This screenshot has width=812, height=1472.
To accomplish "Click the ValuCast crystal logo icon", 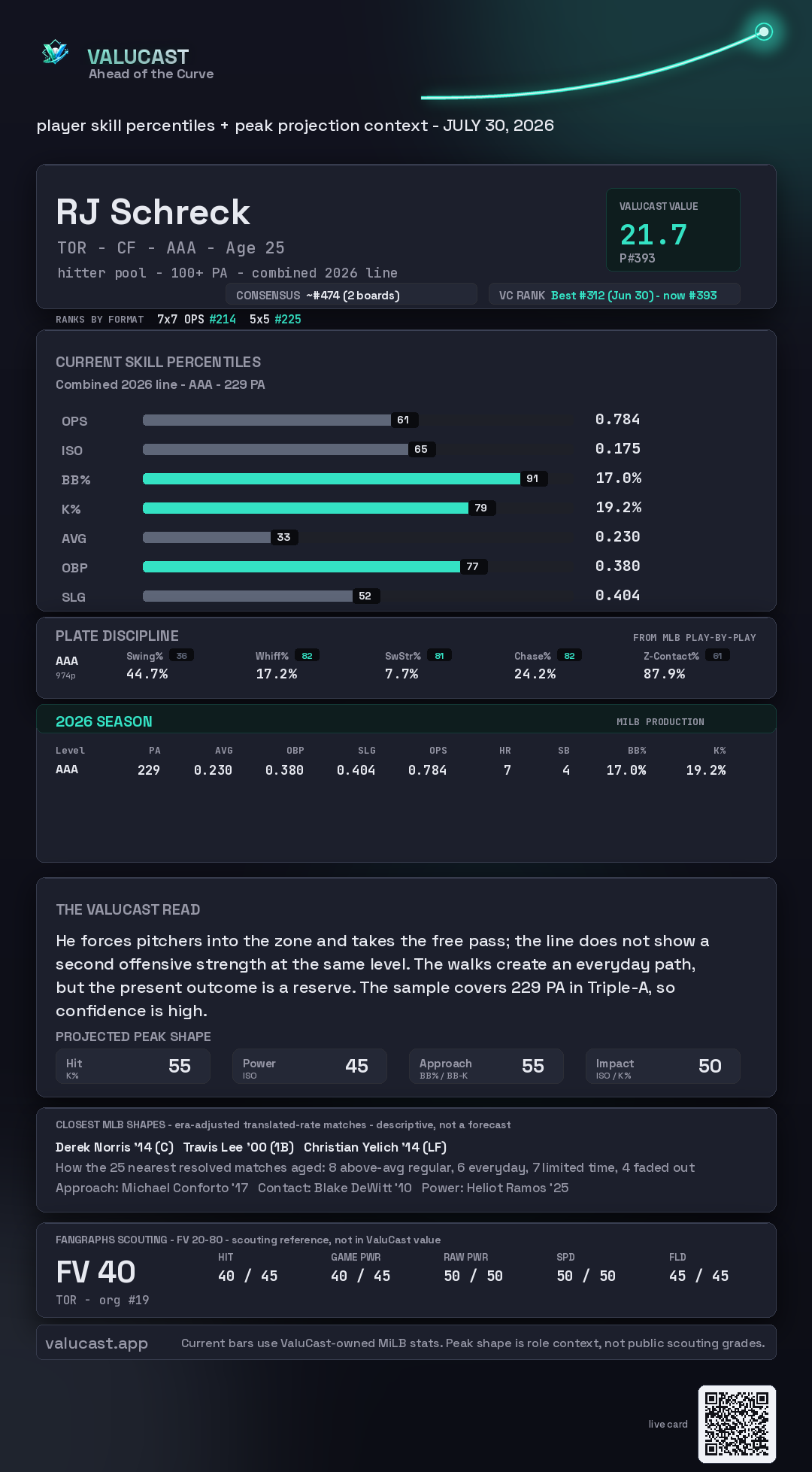I will tap(55, 52).
